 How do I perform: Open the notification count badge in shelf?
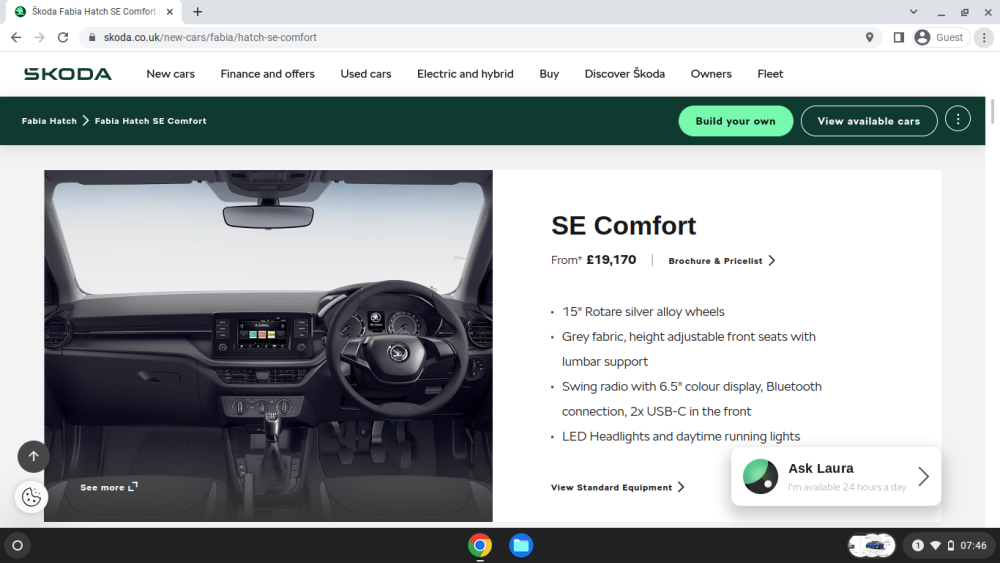pyautogui.click(x=918, y=545)
